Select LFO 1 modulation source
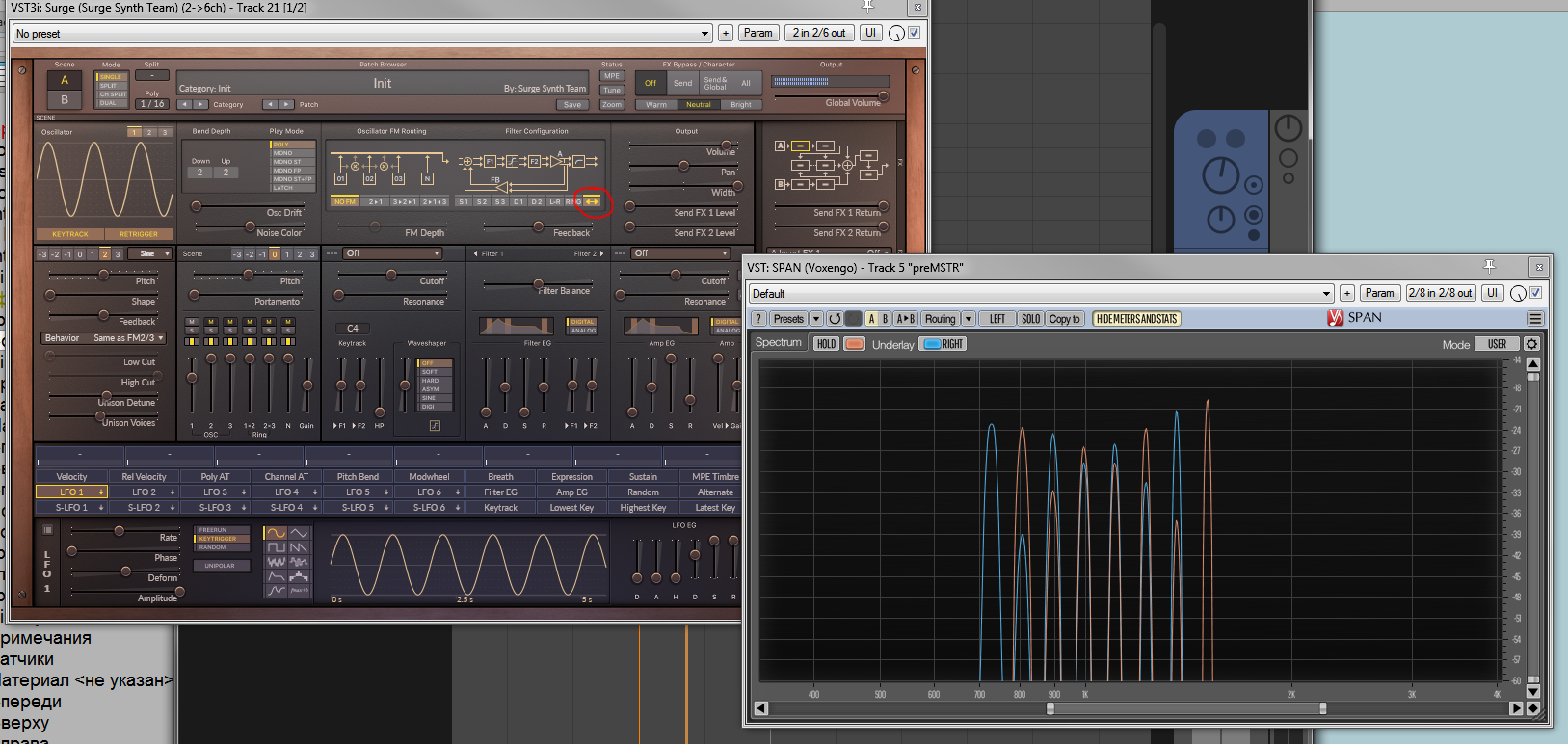This screenshot has width=1568, height=744. (71, 492)
